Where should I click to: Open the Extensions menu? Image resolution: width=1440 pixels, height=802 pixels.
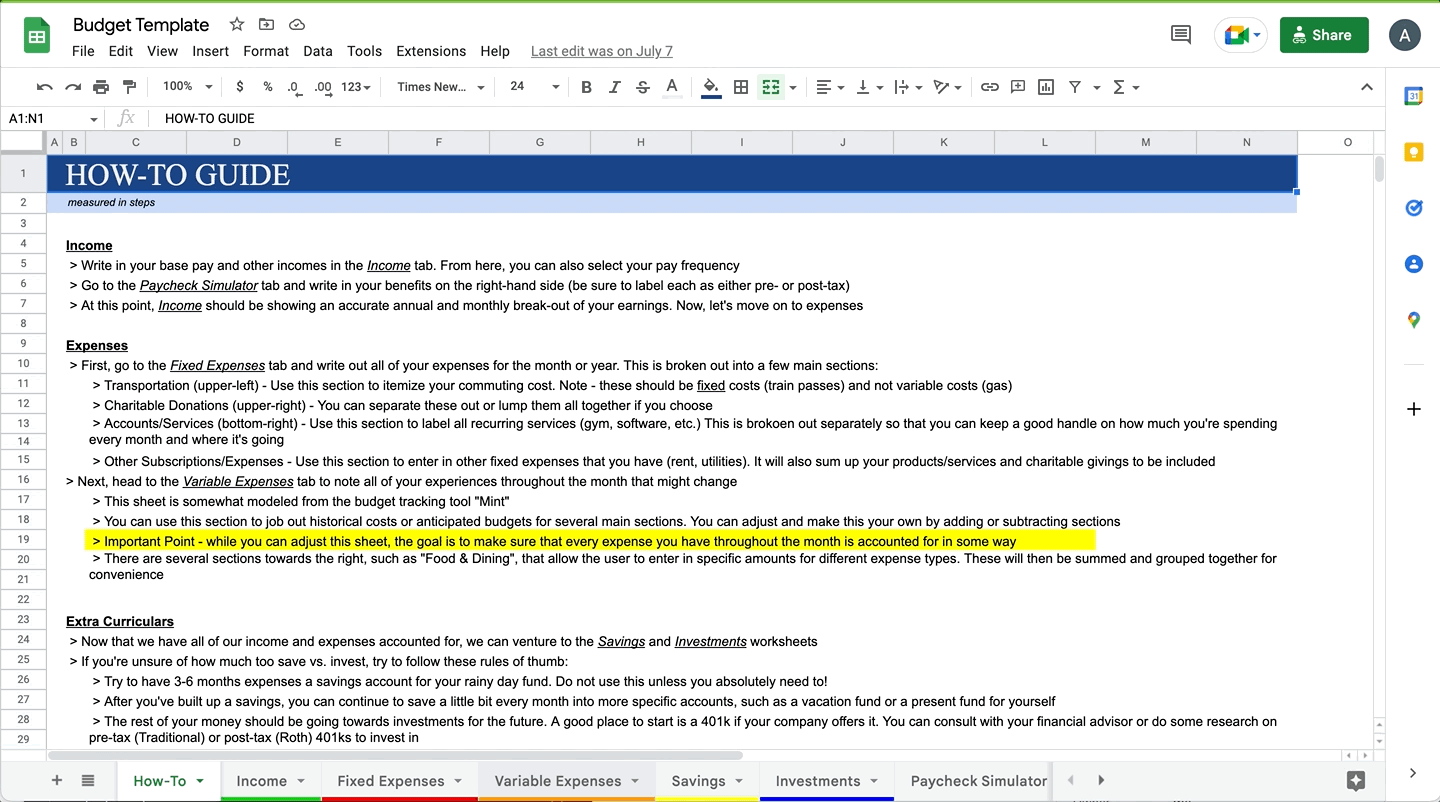[x=431, y=51]
